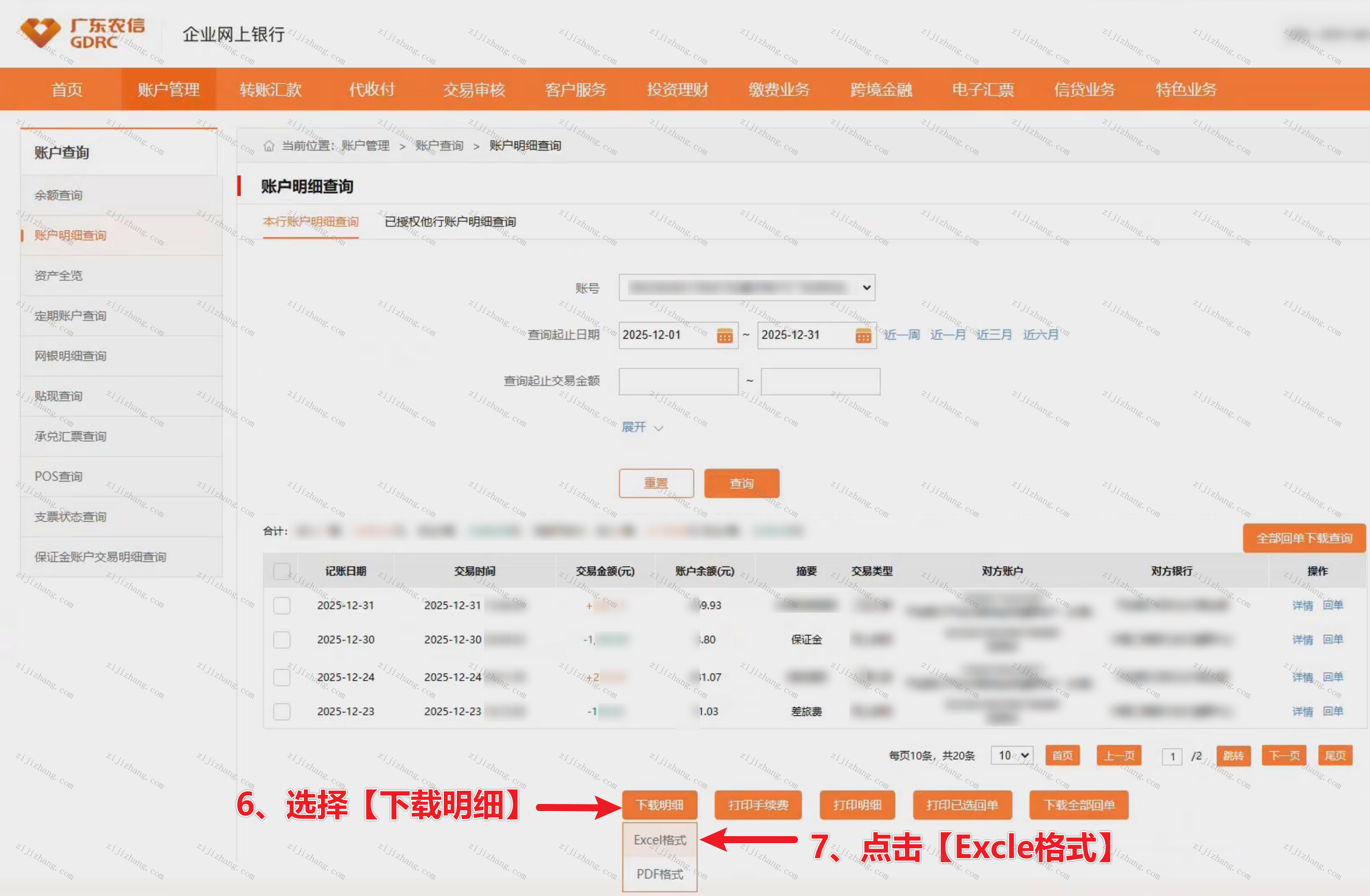Choose Excel格式 from the download menu
Image resolution: width=1370 pixels, height=896 pixels.
[660, 840]
